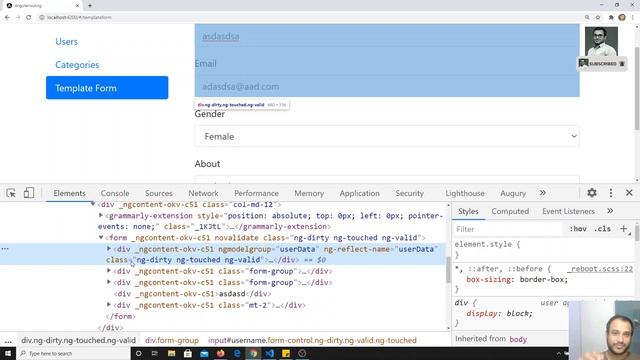The height and width of the screenshot is (360, 640).
Task: Open Visual Studio Code on taskbar
Action: (x=270, y=353)
